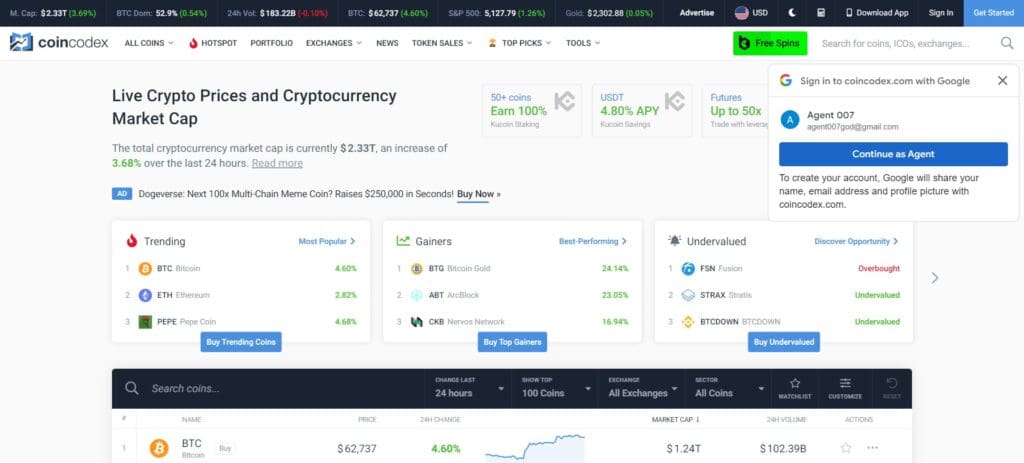The width and height of the screenshot is (1024, 463).
Task: Click the CoinCodex logo
Action: tap(59, 42)
